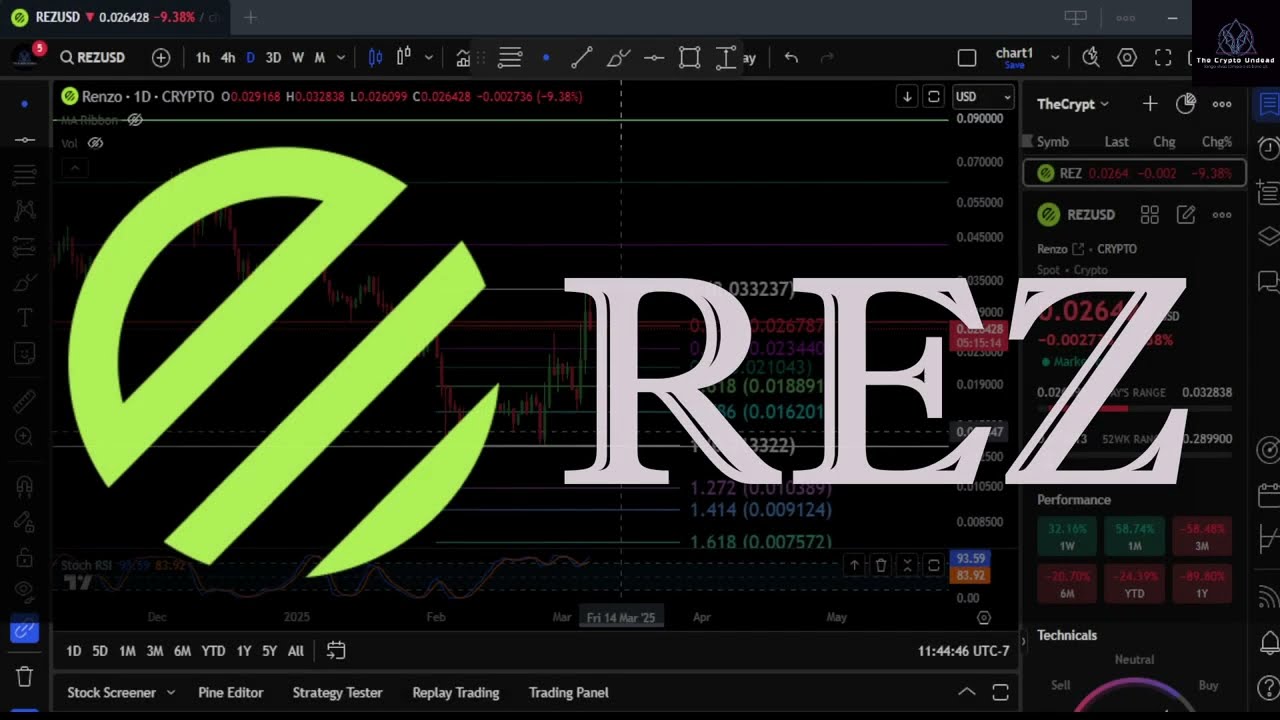Toggle Vol indicator visibility

[95, 143]
